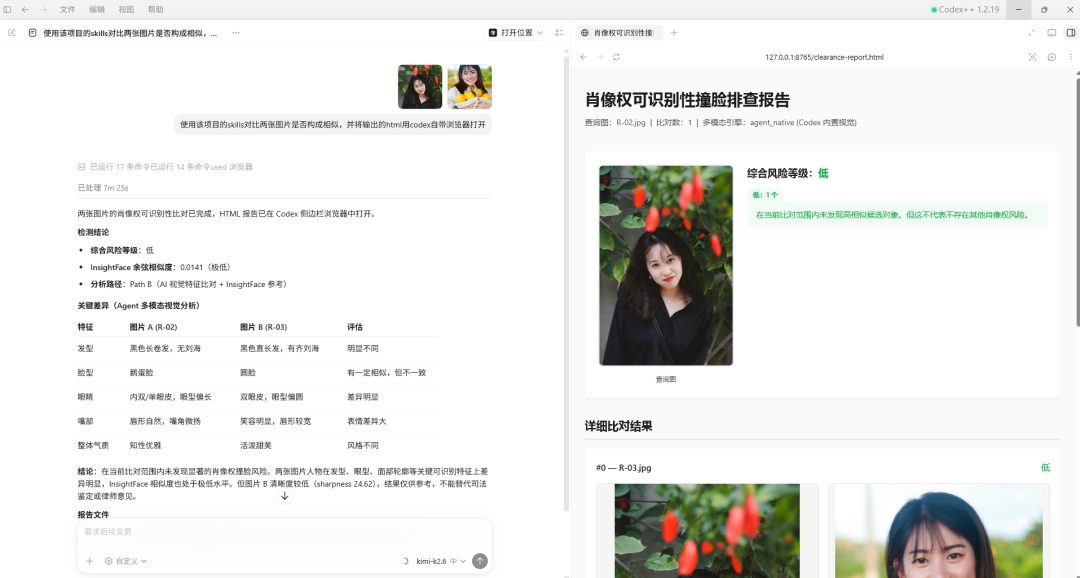Click the 详细比对结果 section heading
The height and width of the screenshot is (578, 1080).
619,426
